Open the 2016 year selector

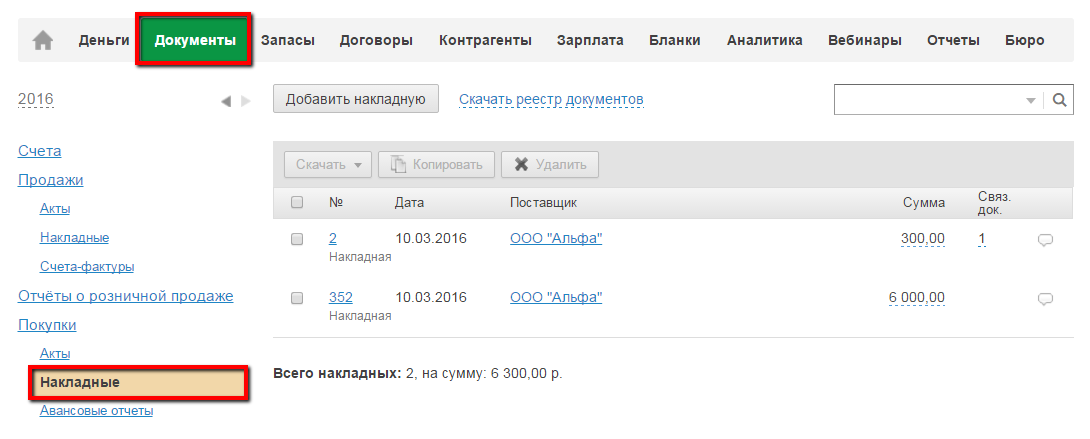coord(36,99)
